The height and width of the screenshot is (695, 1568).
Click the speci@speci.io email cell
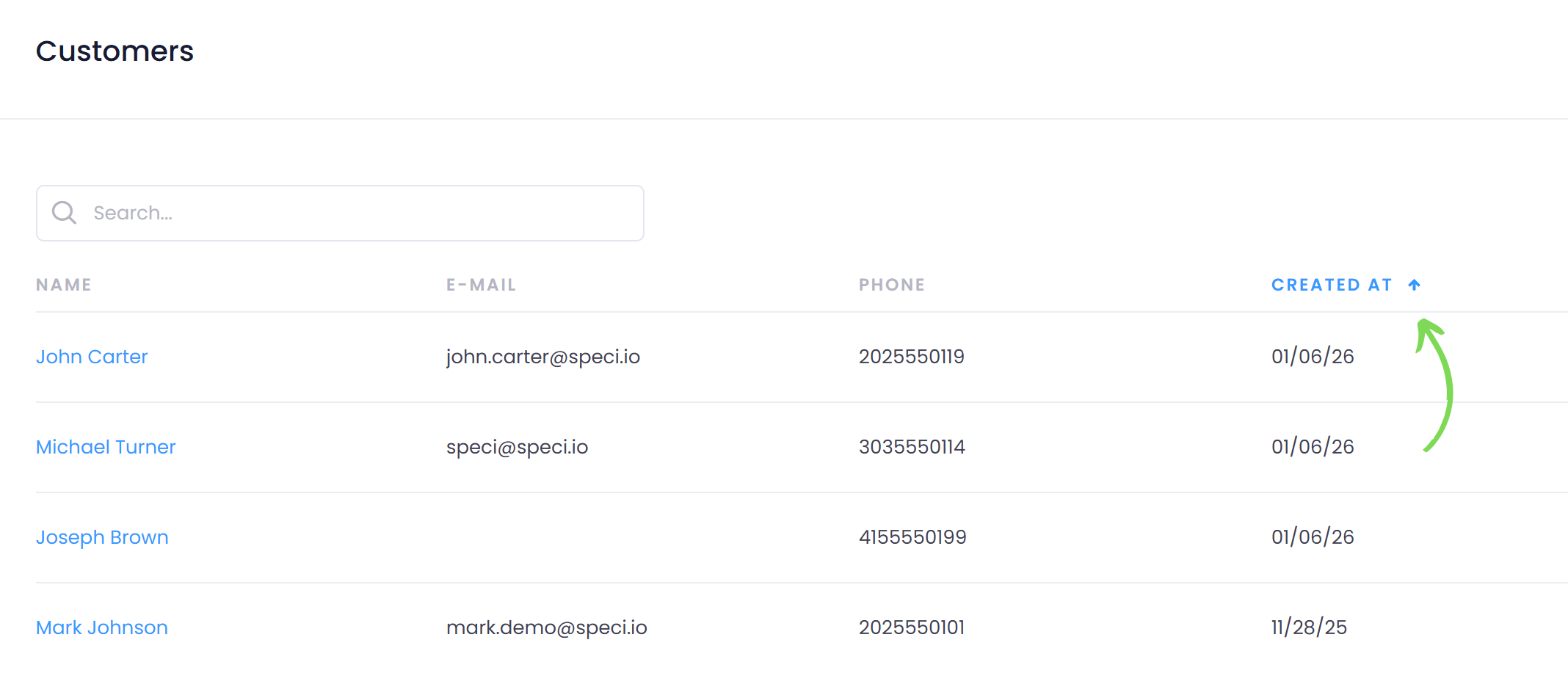coord(517,447)
